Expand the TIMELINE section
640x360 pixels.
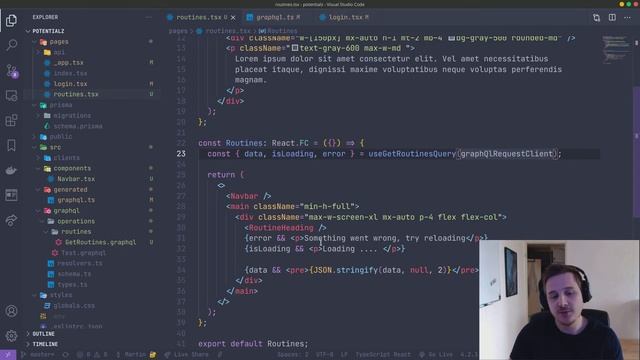click(x=44, y=344)
